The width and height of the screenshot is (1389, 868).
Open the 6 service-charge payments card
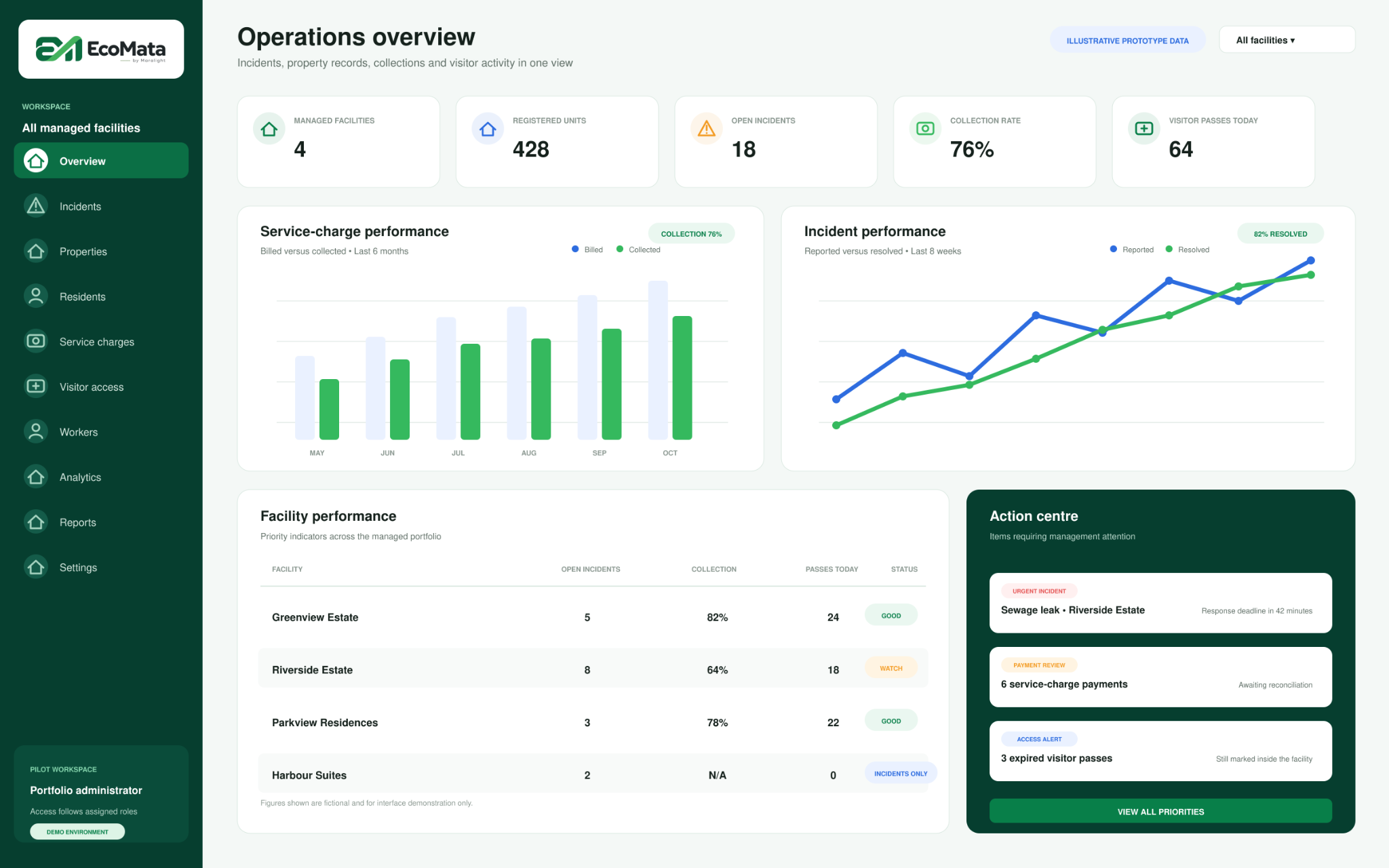[1160, 677]
